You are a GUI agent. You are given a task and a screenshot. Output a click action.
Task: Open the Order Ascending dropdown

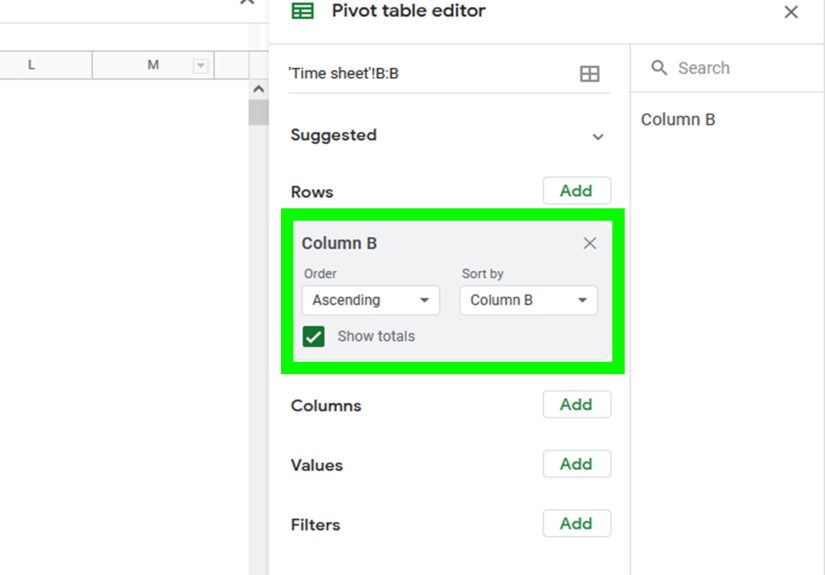[x=370, y=300]
